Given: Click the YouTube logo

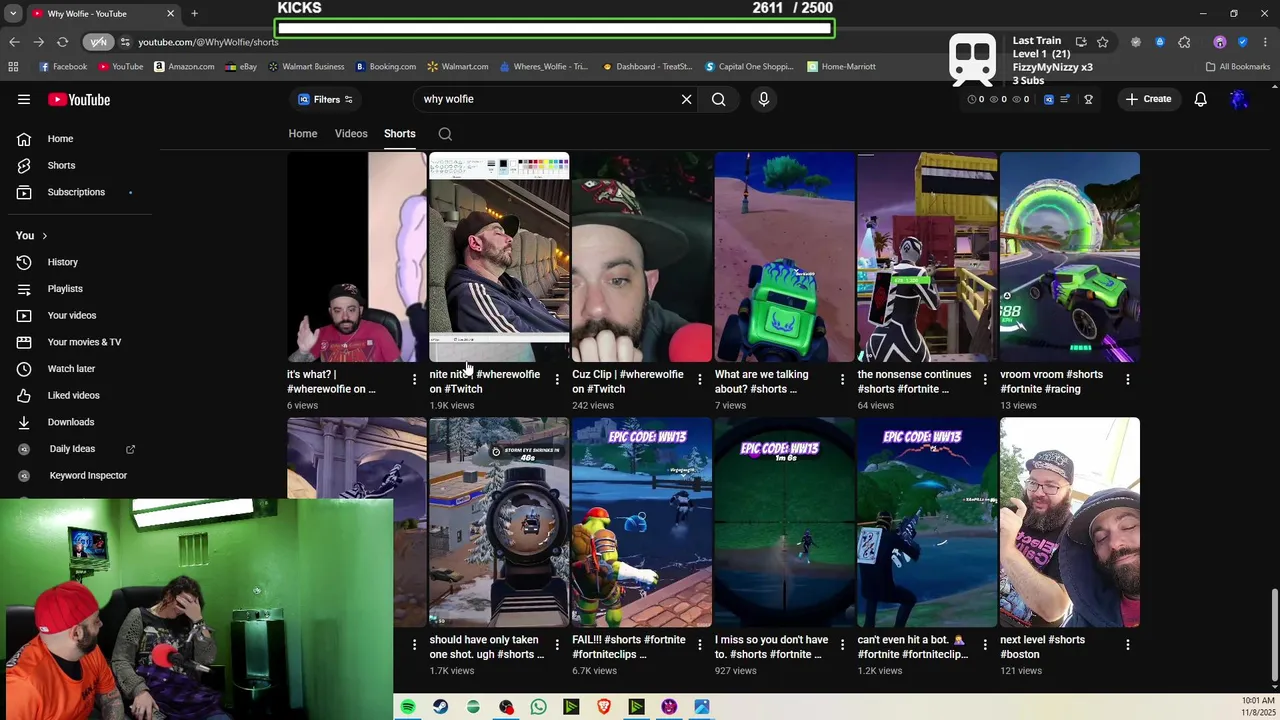Looking at the screenshot, I should click(79, 99).
